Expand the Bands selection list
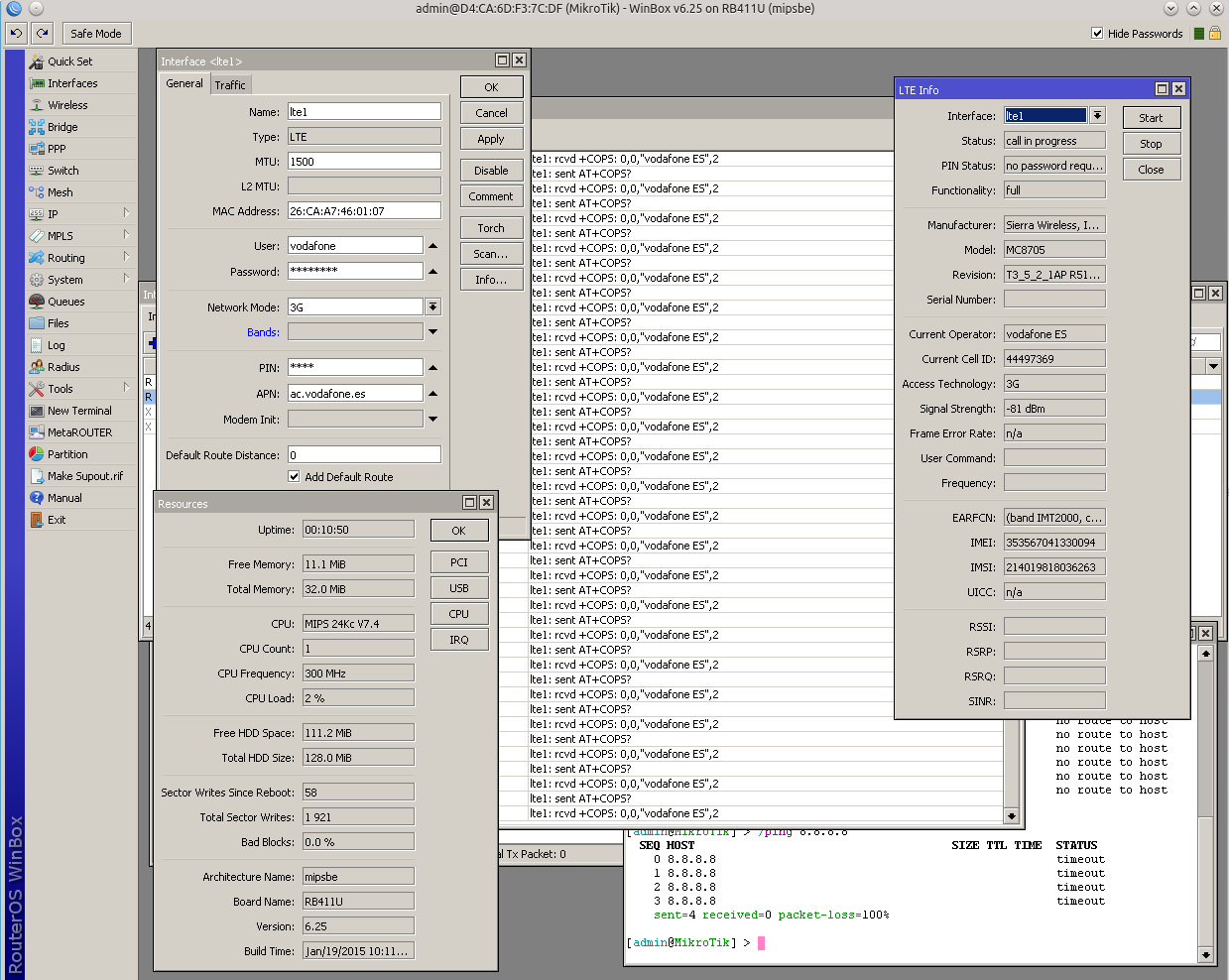1229x980 pixels. (432, 331)
